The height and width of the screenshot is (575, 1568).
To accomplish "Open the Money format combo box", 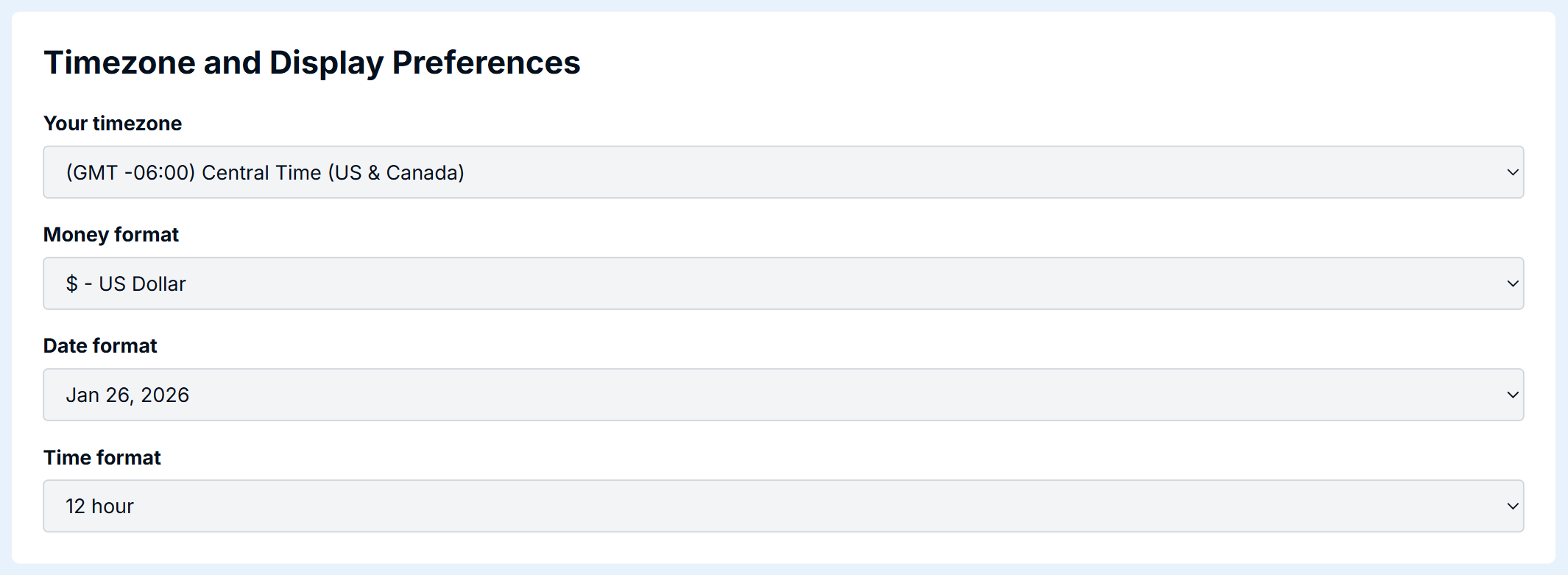I will pyautogui.click(x=783, y=283).
